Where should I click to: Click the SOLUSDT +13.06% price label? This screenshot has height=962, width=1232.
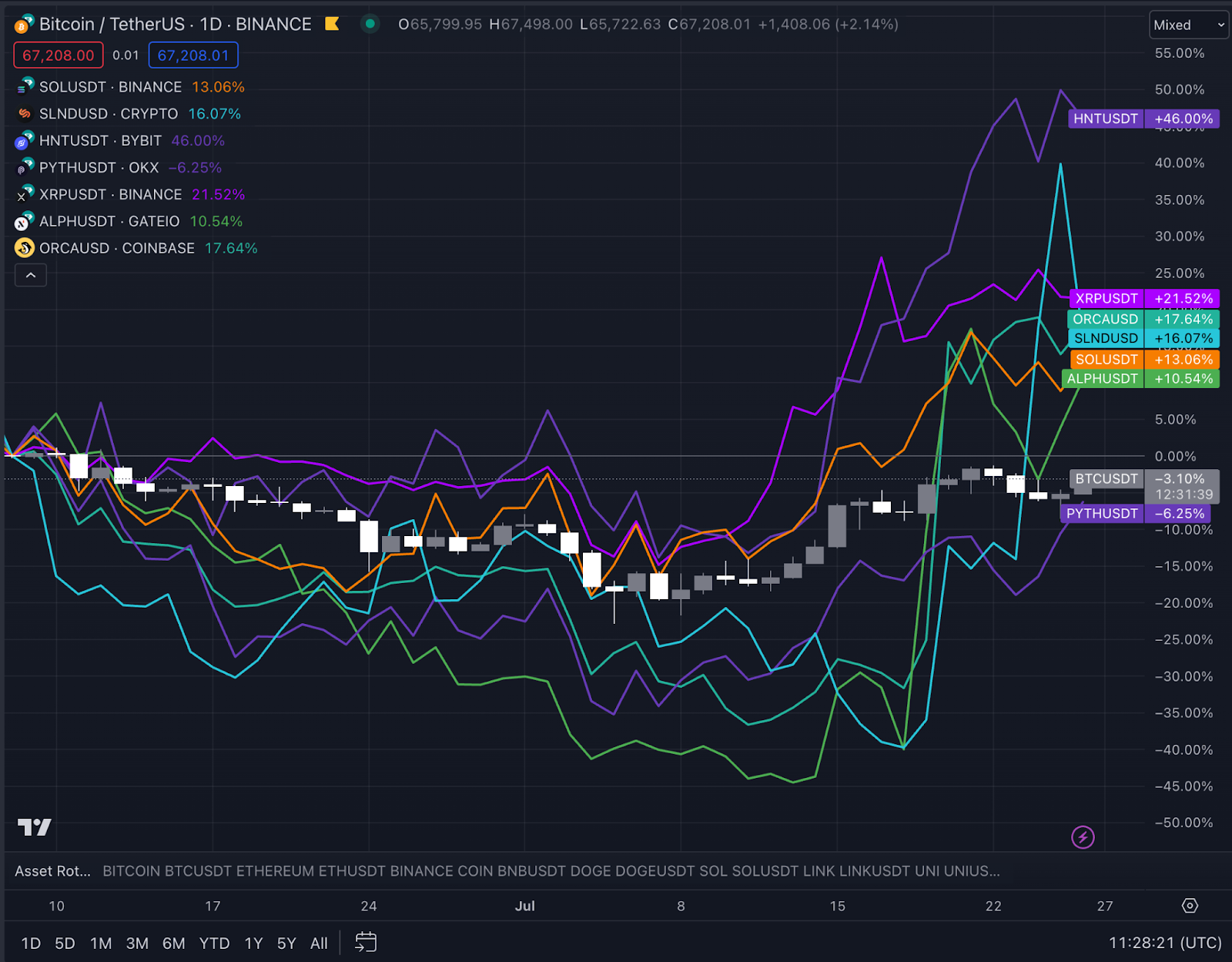[1144, 360]
